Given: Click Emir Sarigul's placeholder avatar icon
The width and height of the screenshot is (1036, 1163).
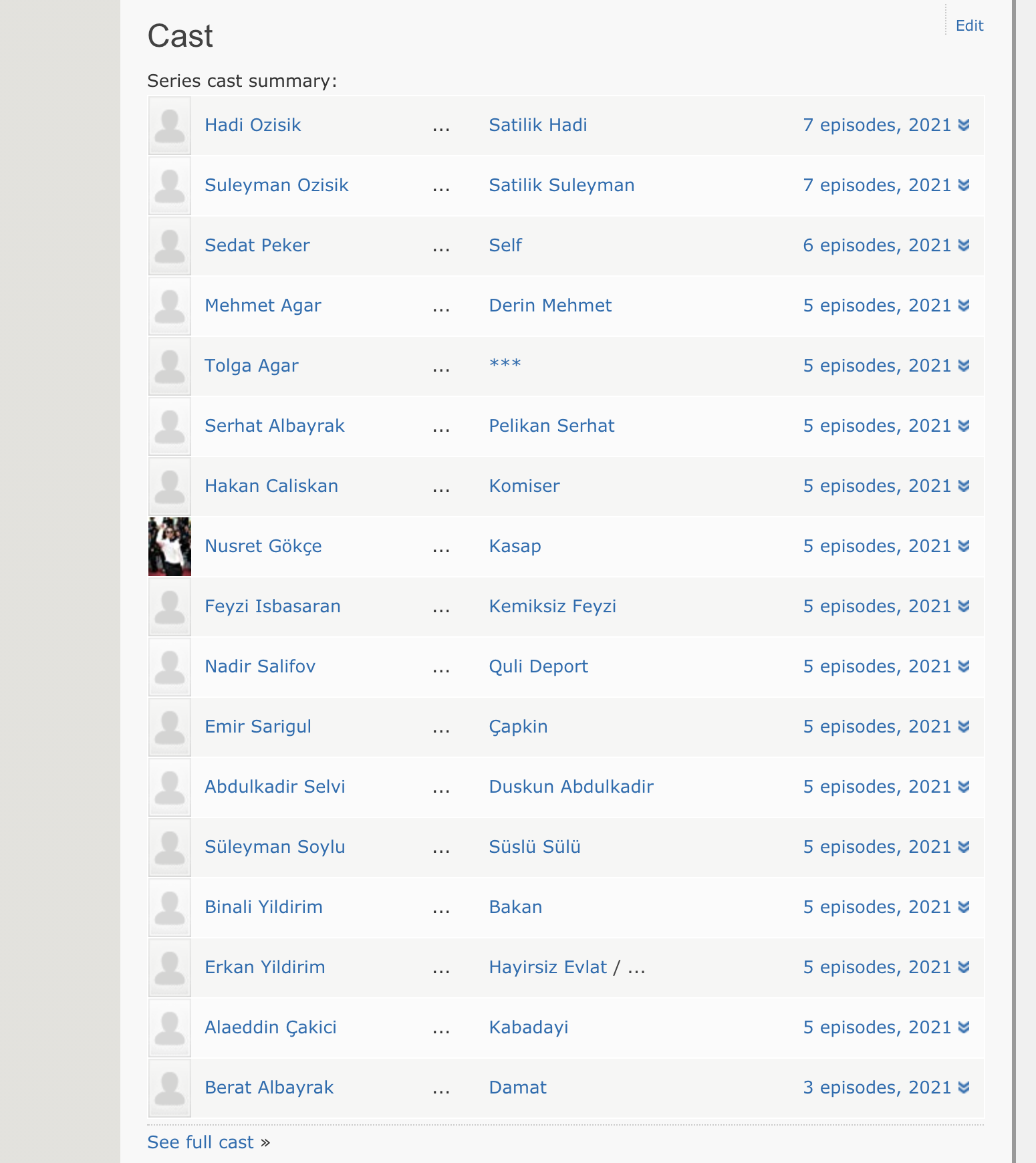Looking at the screenshot, I should click(x=169, y=727).
